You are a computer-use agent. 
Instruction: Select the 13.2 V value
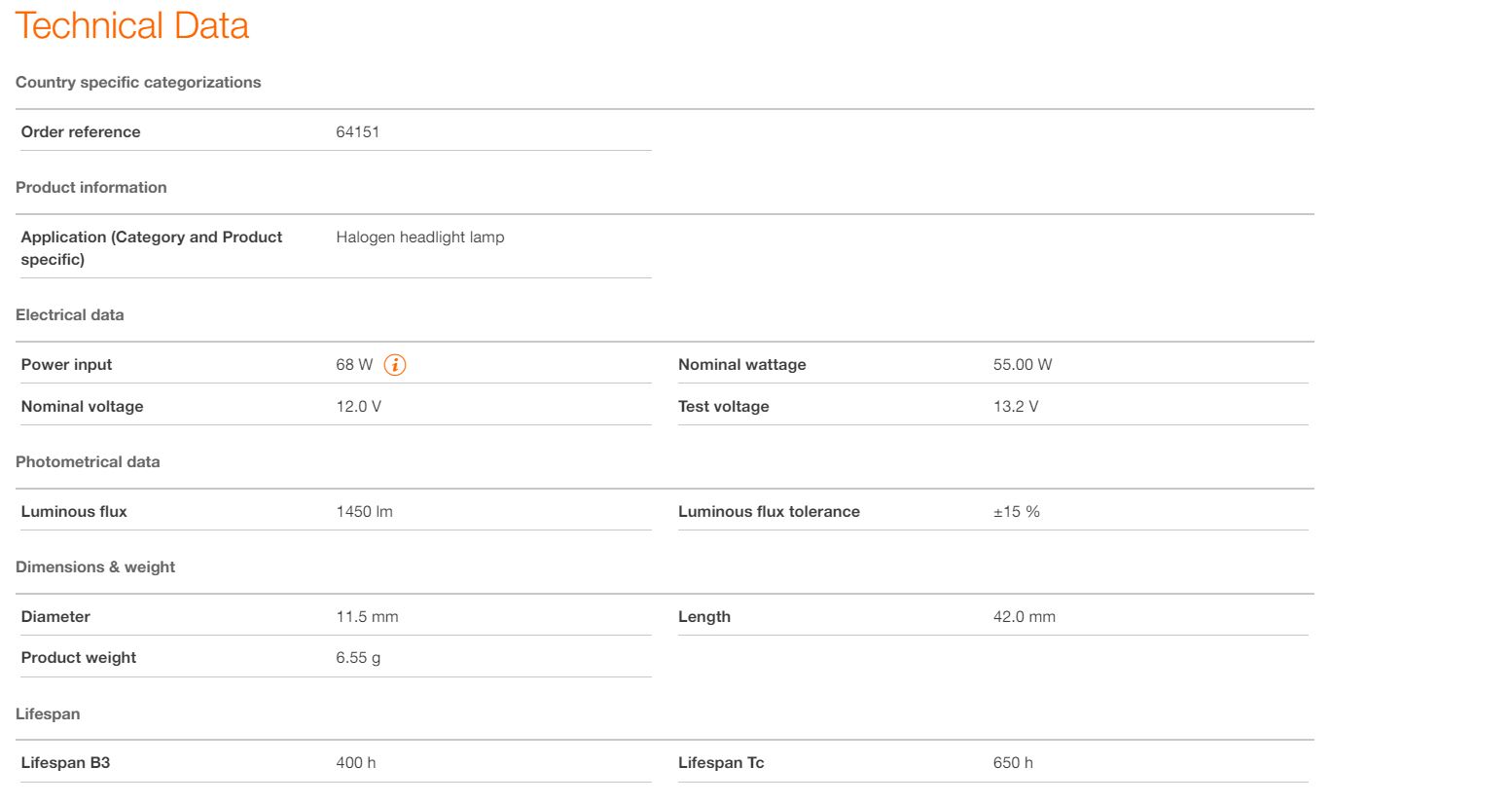(x=1016, y=407)
